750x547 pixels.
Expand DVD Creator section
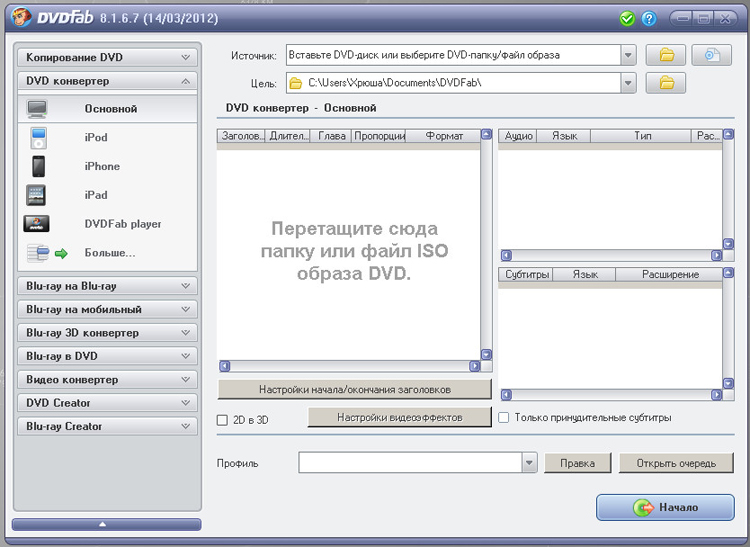[x=107, y=403]
